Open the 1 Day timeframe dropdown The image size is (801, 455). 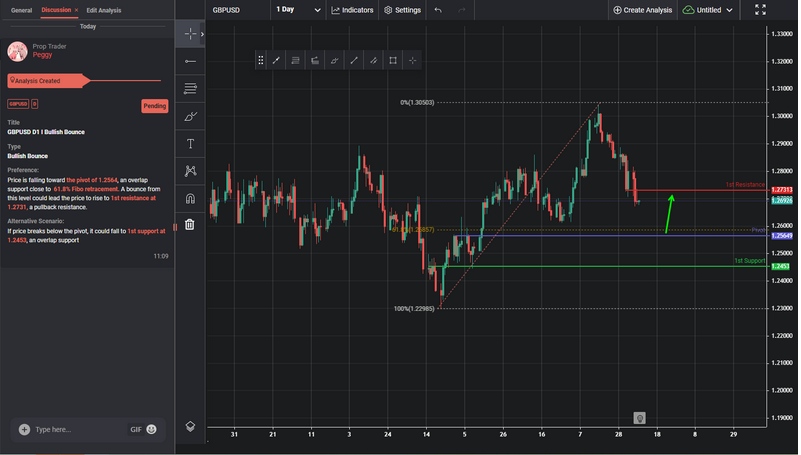point(298,10)
